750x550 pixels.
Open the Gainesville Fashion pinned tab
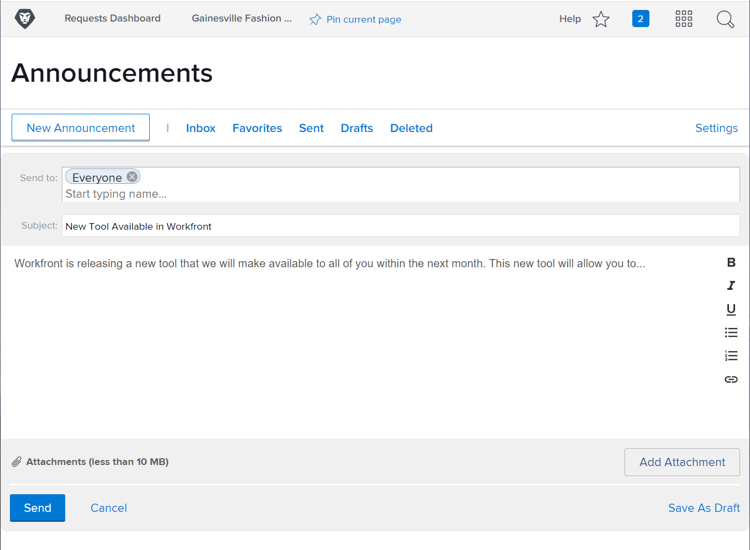click(242, 18)
